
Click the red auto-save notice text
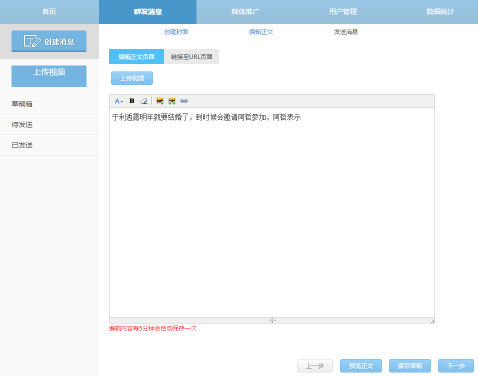[x=153, y=328]
